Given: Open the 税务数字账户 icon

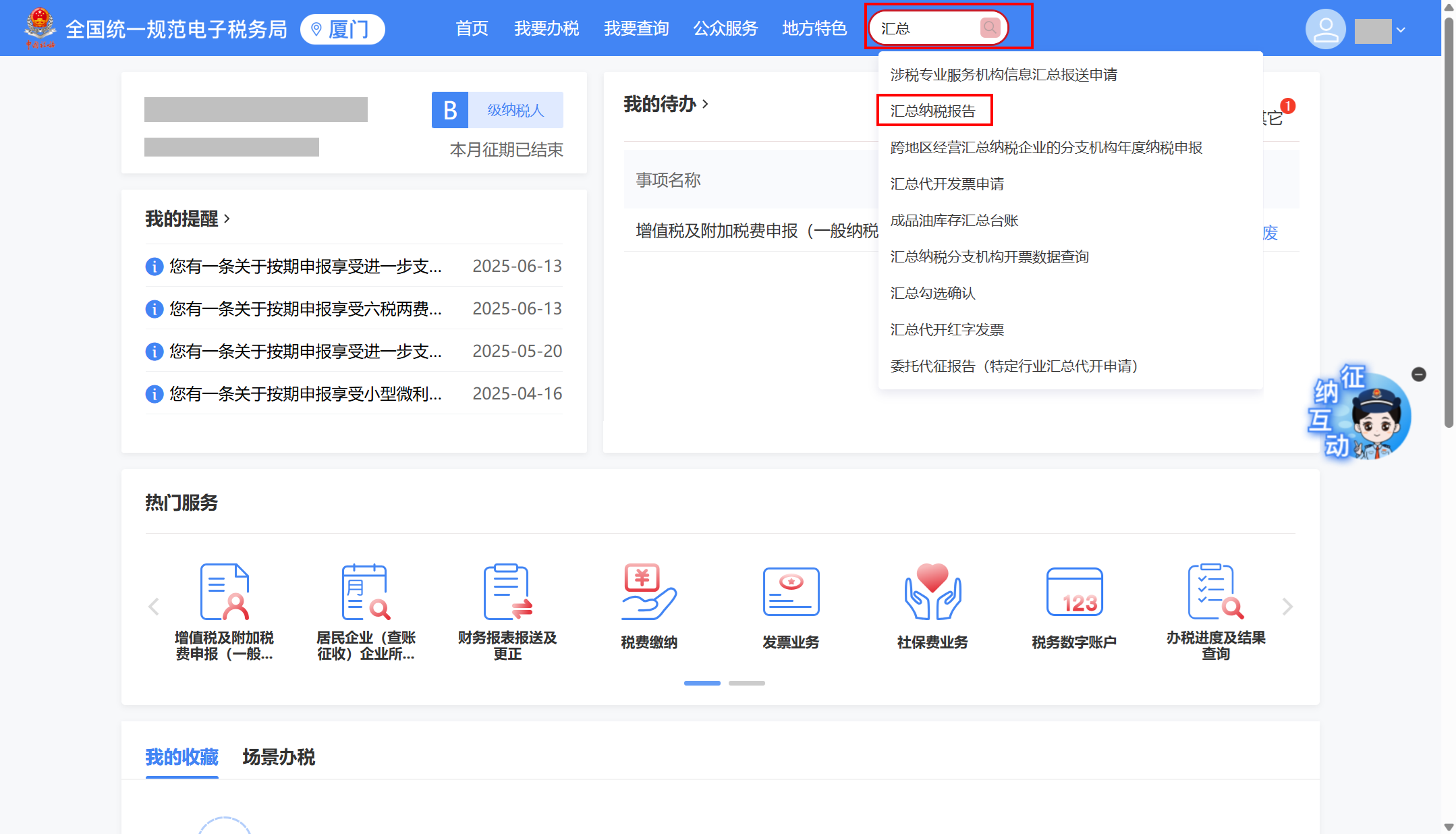Looking at the screenshot, I should (1074, 592).
